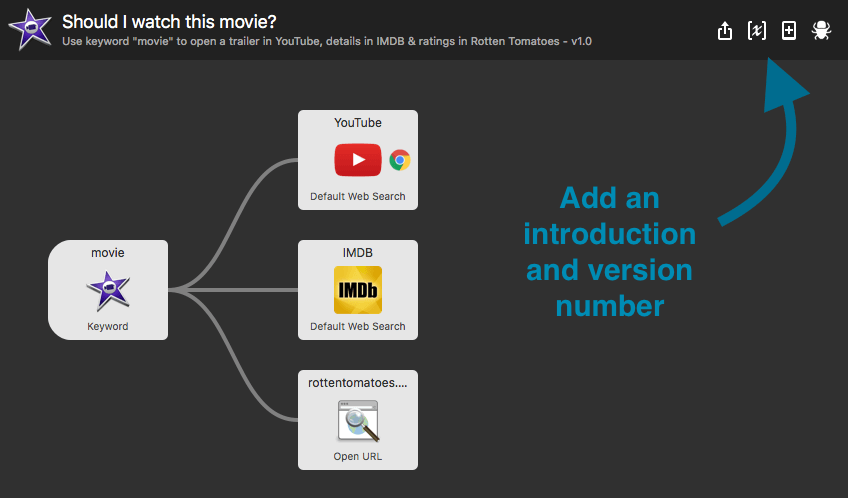848x498 pixels.
Task: Click the "Open URL" label text
Action: pos(358,457)
